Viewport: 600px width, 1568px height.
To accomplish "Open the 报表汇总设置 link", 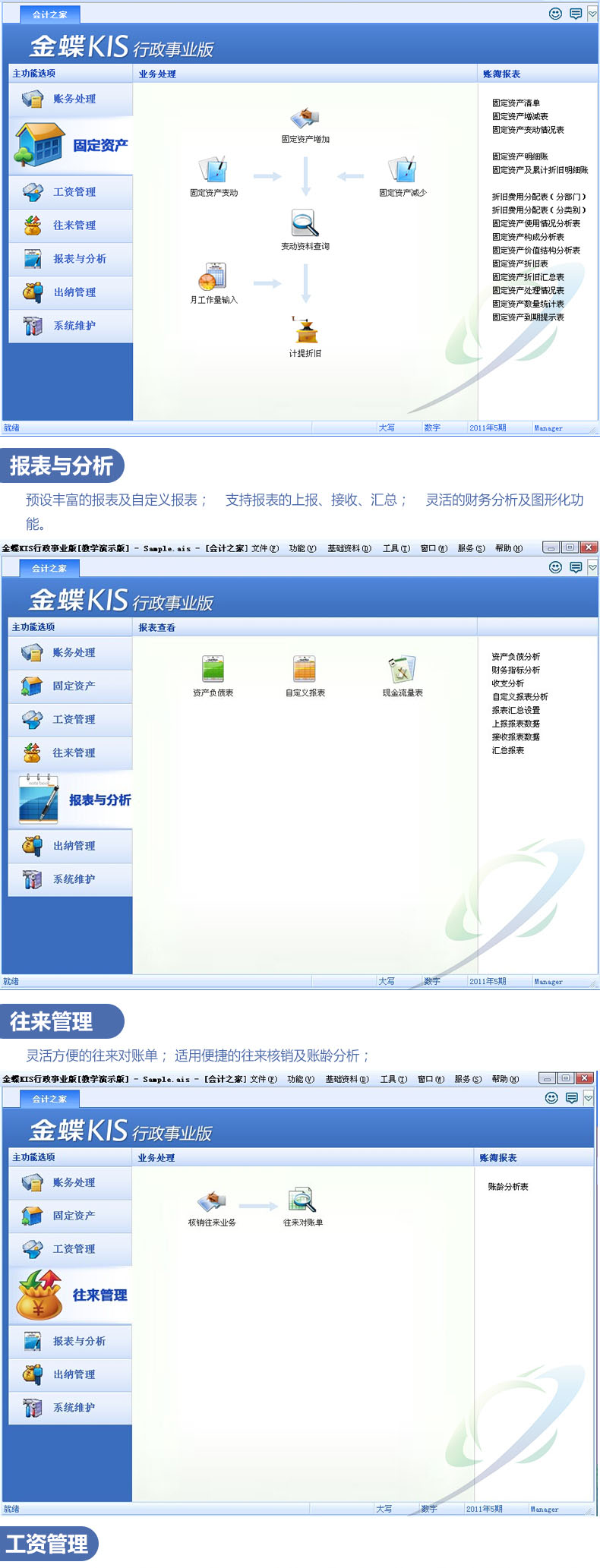I will pos(516,711).
